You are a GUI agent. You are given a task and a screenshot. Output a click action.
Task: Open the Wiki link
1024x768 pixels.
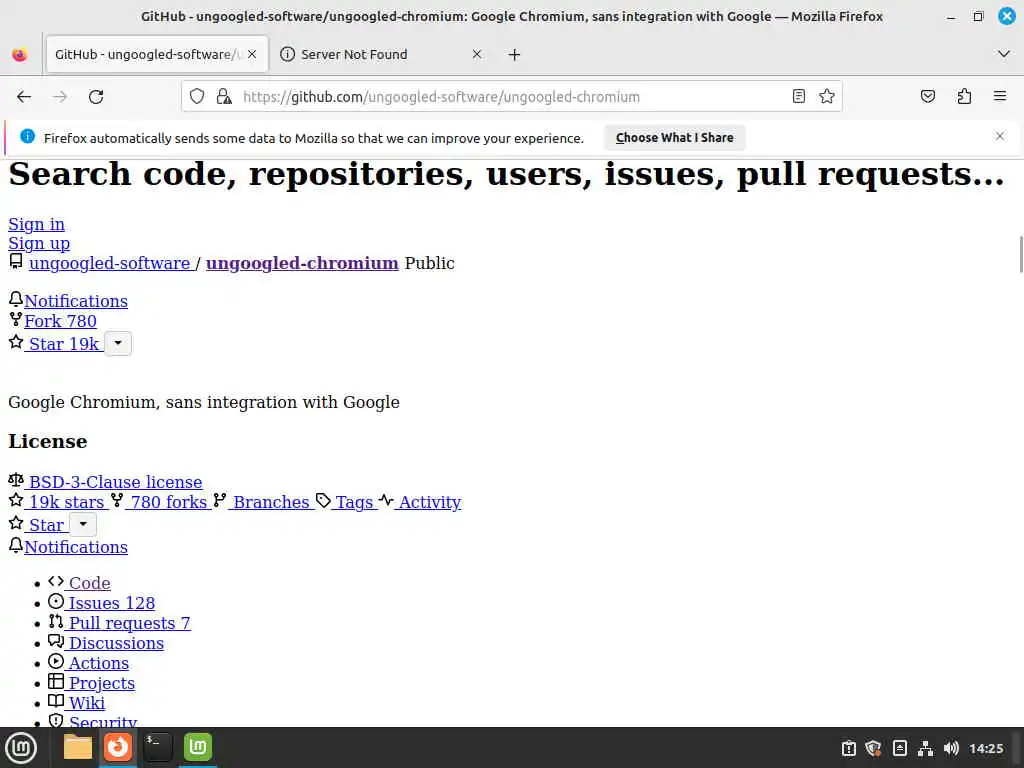[86, 703]
